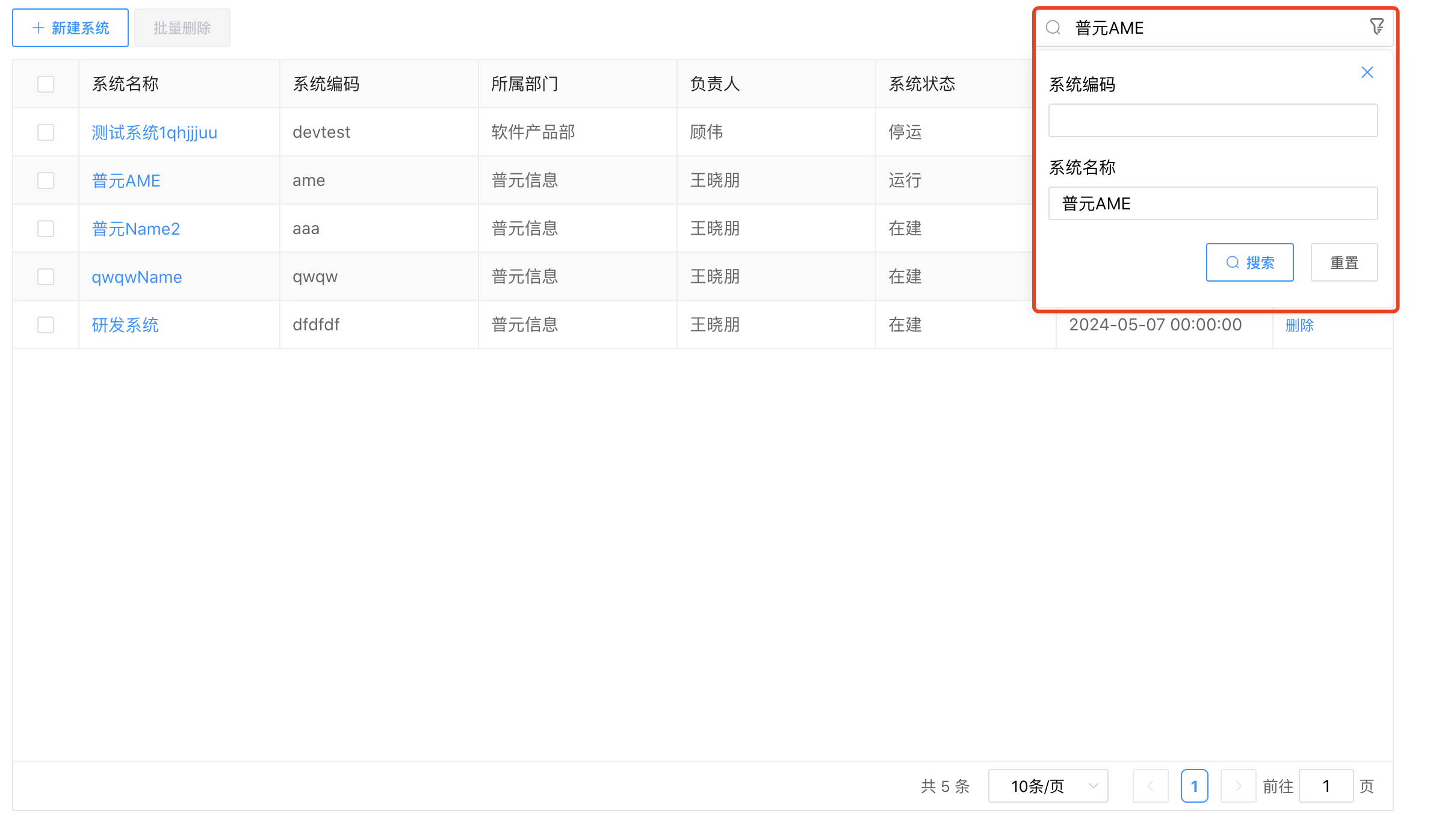This screenshot has width=1436, height=840.
Task: Open the 测试系统1qhjjuu system link
Action: point(155,132)
